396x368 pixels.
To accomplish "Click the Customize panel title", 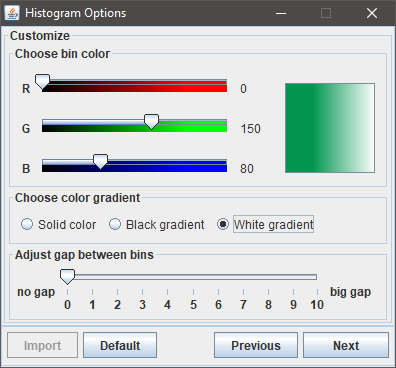I will pyautogui.click(x=40, y=36).
